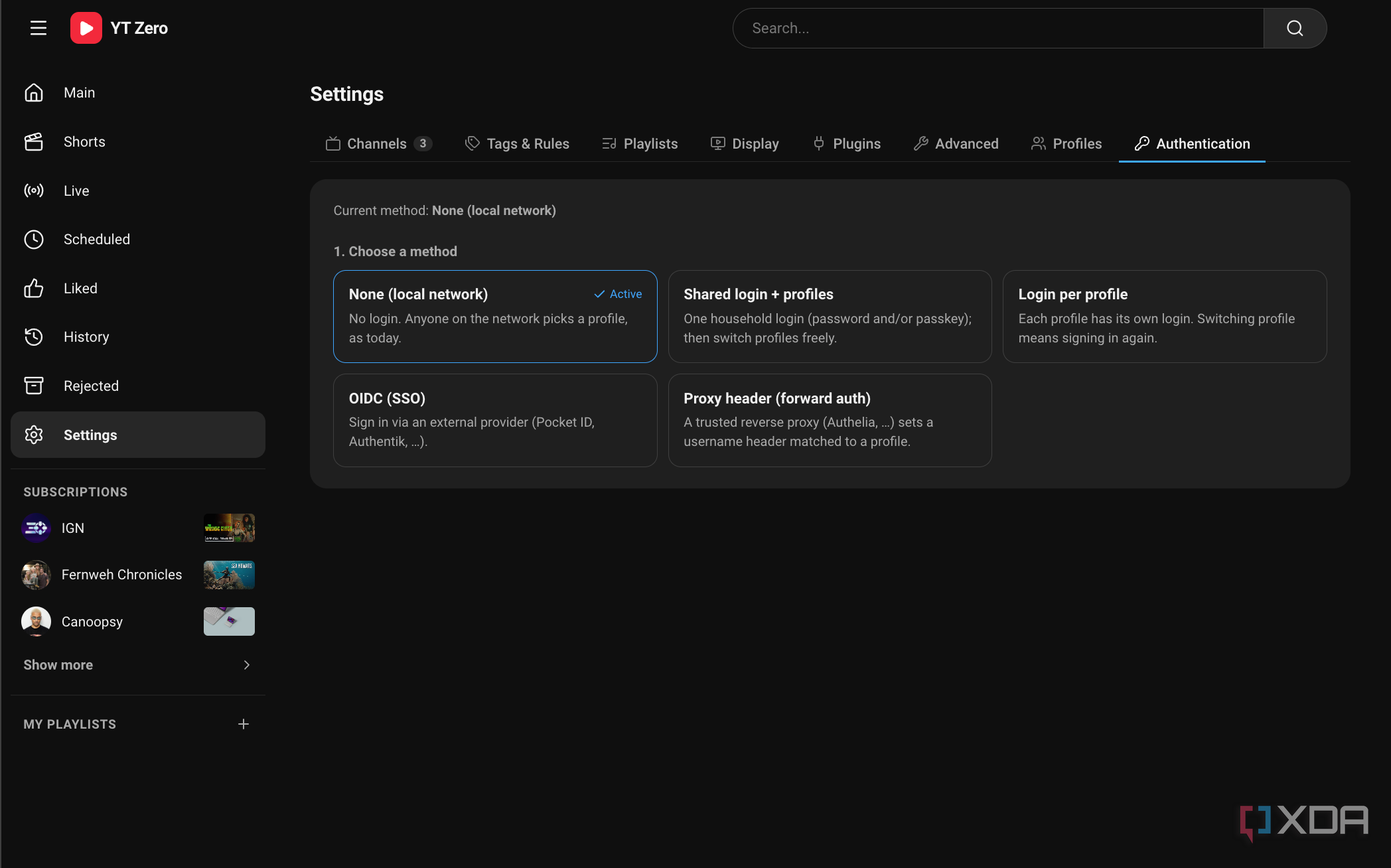Image resolution: width=1391 pixels, height=868 pixels.
Task: Click the Canoopsy channel name
Action: [92, 622]
